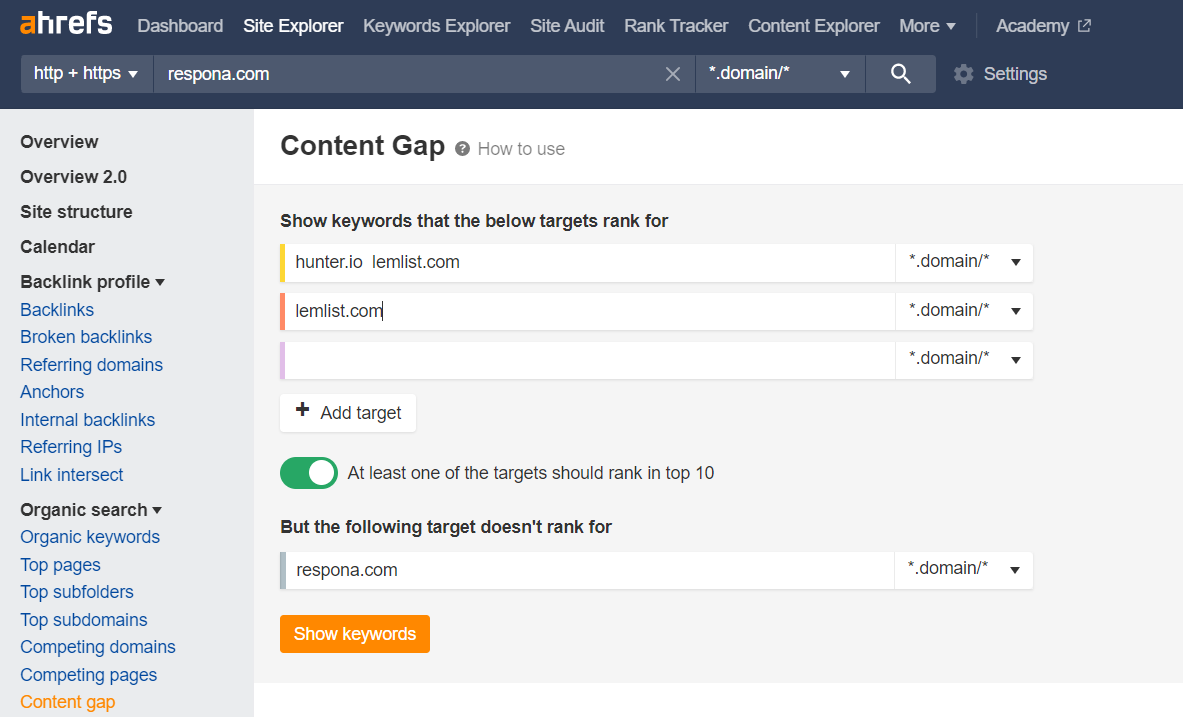Collapse the Organic search section
The height and width of the screenshot is (717, 1183).
91,510
